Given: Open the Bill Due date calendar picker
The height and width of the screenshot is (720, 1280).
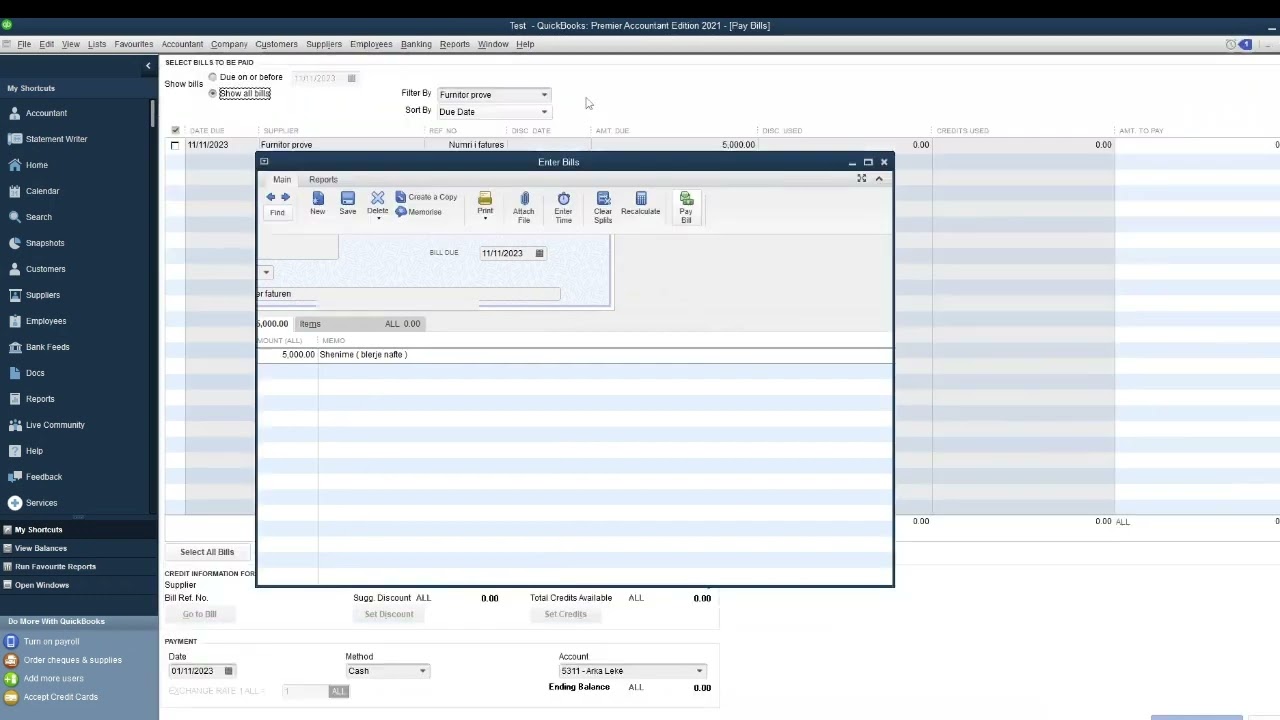Looking at the screenshot, I should point(539,253).
